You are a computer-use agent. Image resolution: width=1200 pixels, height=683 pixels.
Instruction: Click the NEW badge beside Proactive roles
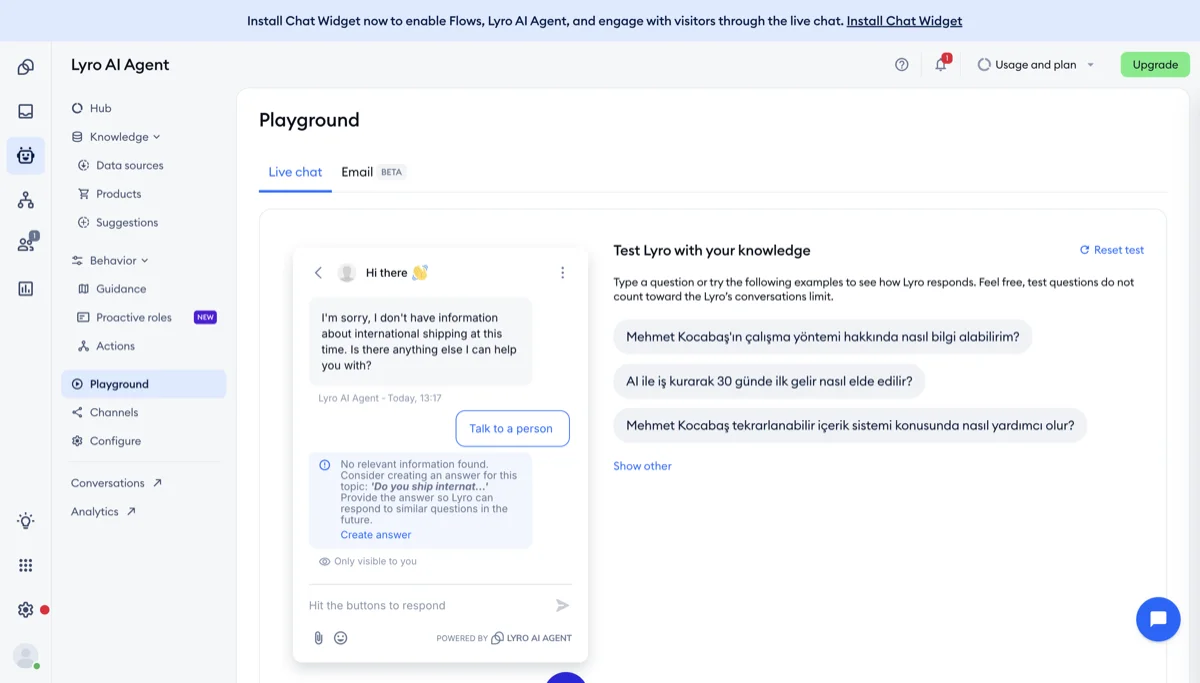pos(205,318)
